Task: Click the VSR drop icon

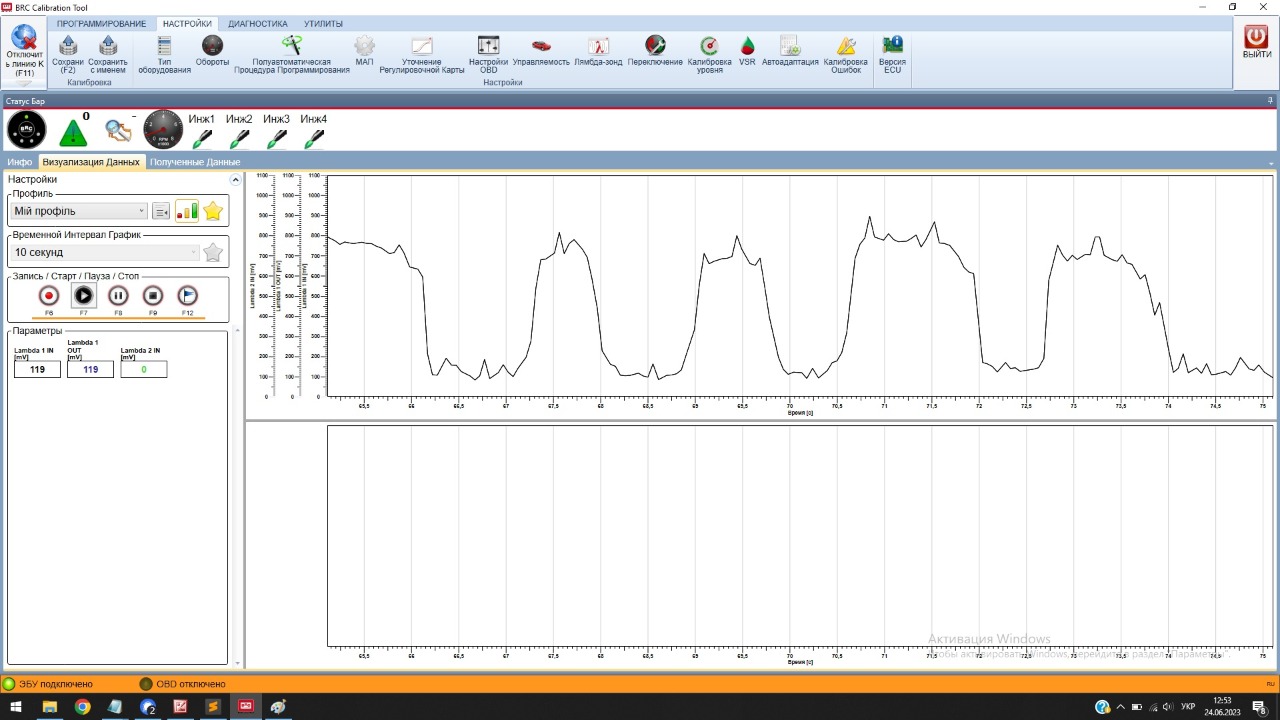Action: tap(747, 51)
